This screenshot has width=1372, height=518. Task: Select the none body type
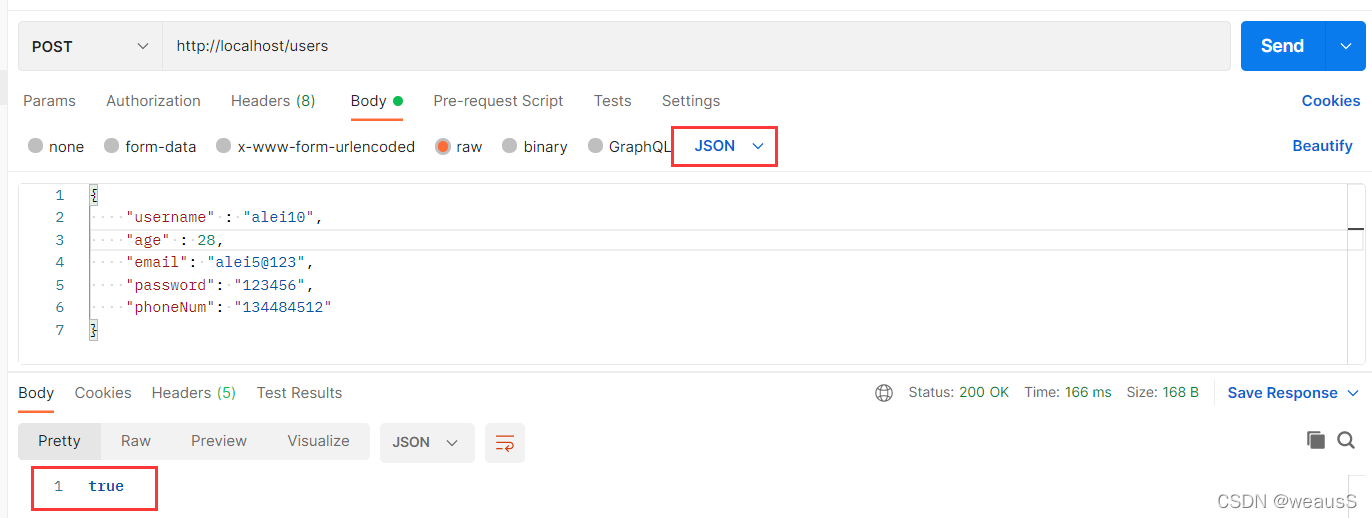(x=55, y=146)
